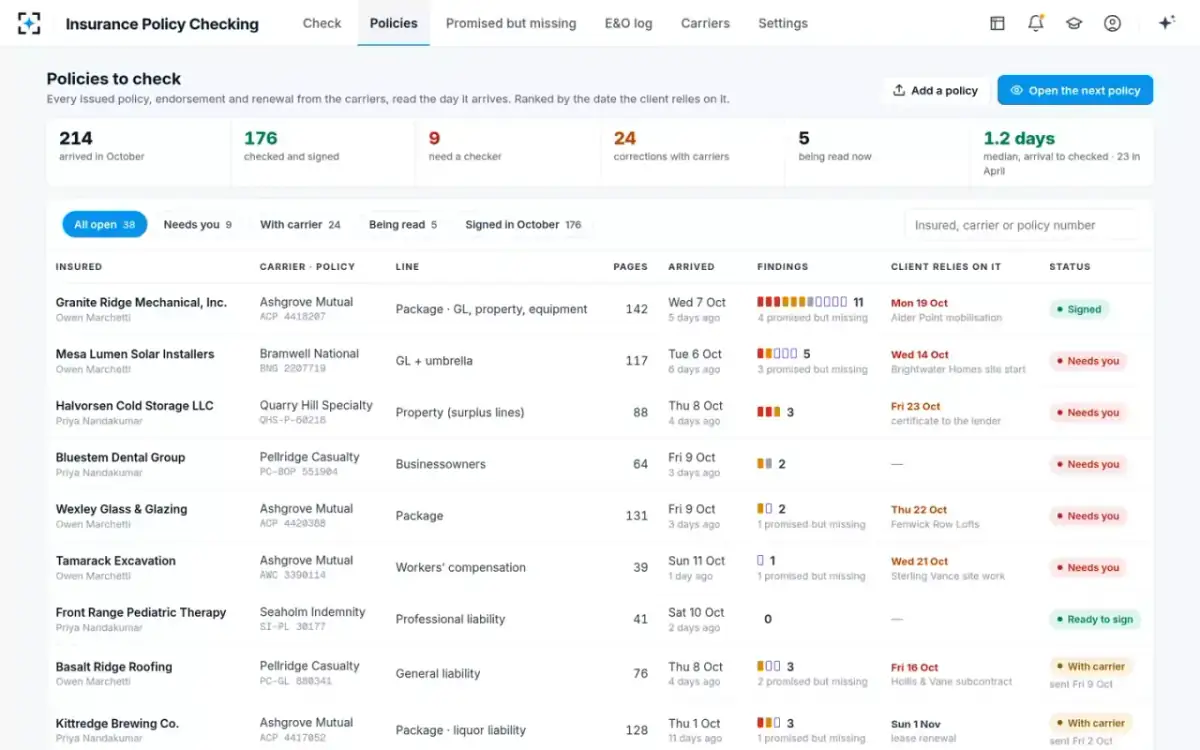
Task: Click the findings bar for Granite Ridge Mechanical
Action: pyautogui.click(x=802, y=302)
